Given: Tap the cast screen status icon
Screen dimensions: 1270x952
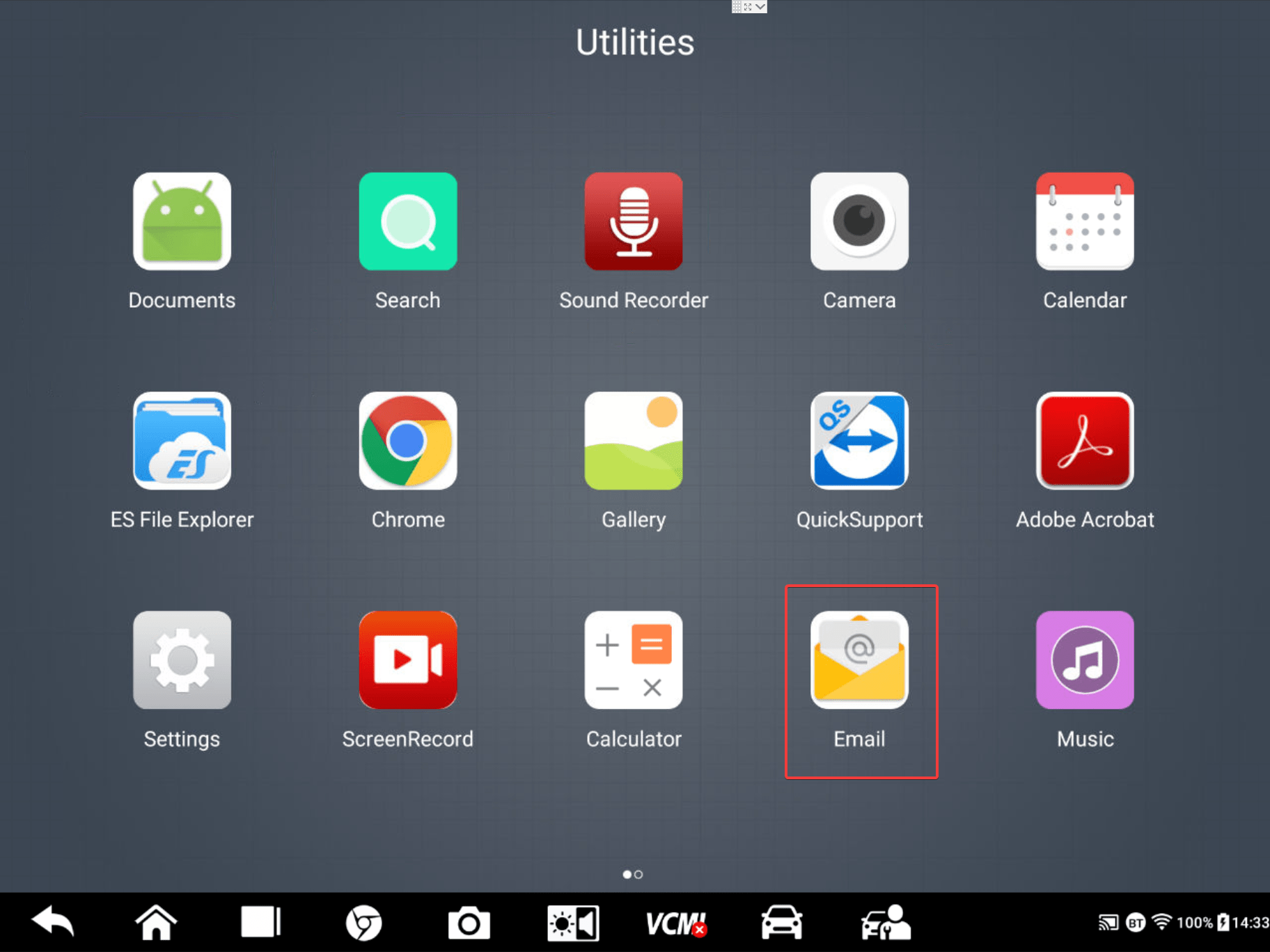Looking at the screenshot, I should 1108,923.
